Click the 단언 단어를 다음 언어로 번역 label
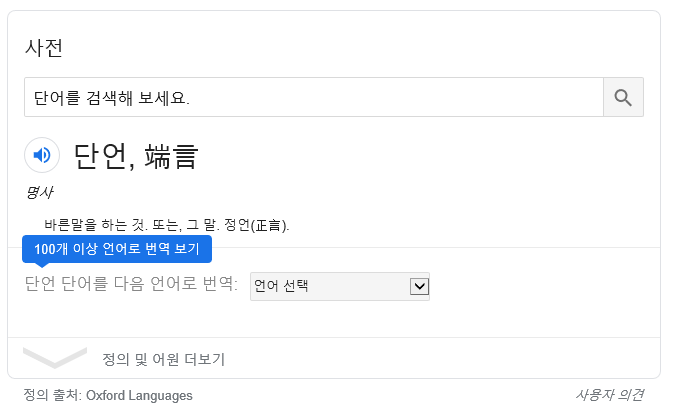This screenshot has height=420, width=681. 131,285
